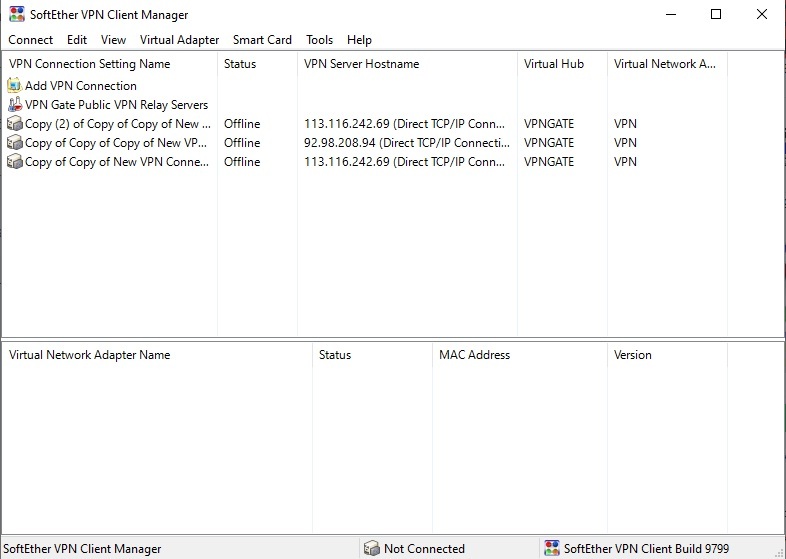
Task: Open the Virtual Adapter menu
Action: pos(179,40)
